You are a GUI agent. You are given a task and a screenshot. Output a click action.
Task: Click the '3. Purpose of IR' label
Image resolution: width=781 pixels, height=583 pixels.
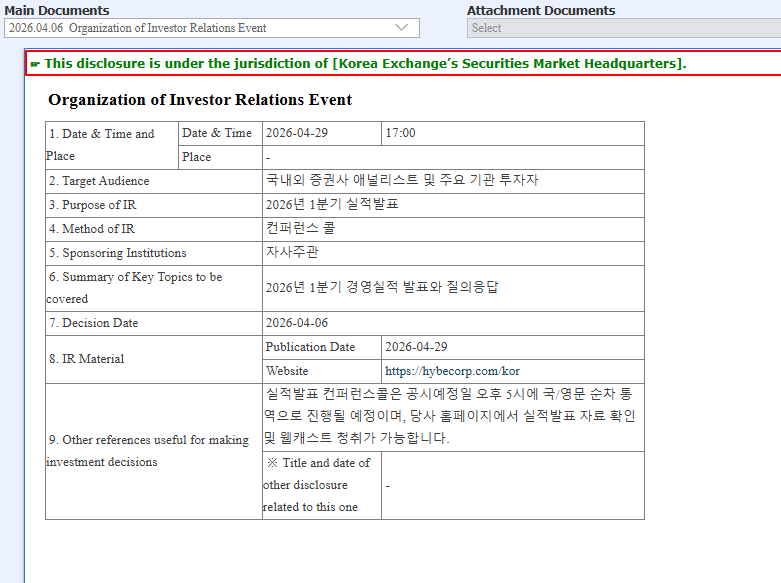[x=92, y=205]
